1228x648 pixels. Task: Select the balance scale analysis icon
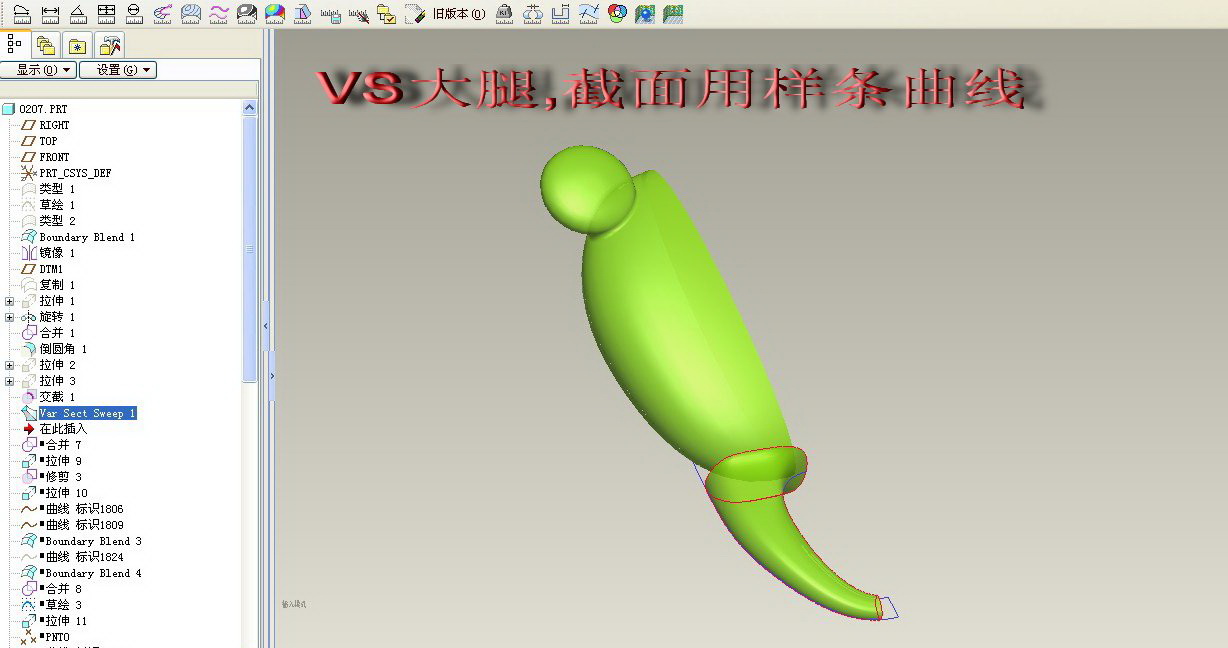533,14
